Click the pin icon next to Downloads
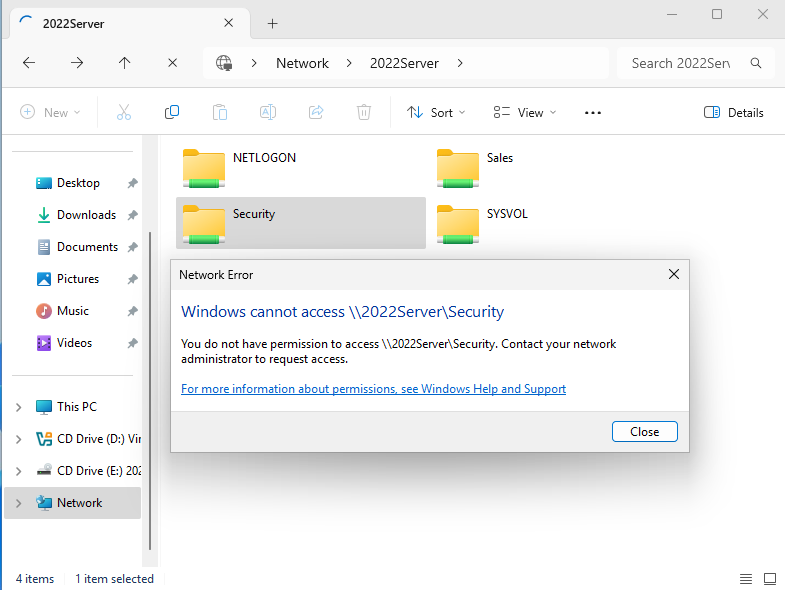The height and width of the screenshot is (590, 785). click(x=132, y=215)
